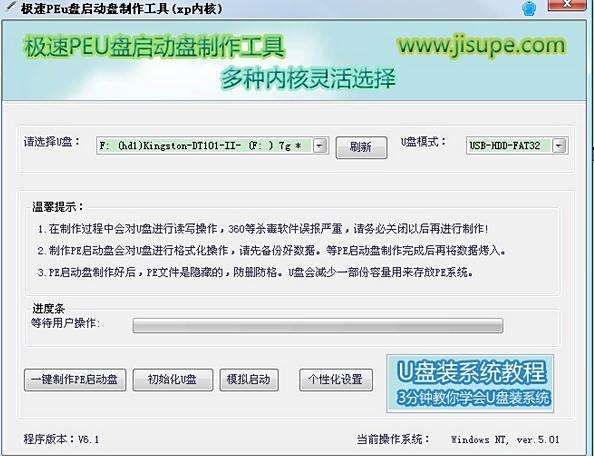Click the 极速PEU盘启动盘制作工具 header logo text
594x456 pixels.
155,47
